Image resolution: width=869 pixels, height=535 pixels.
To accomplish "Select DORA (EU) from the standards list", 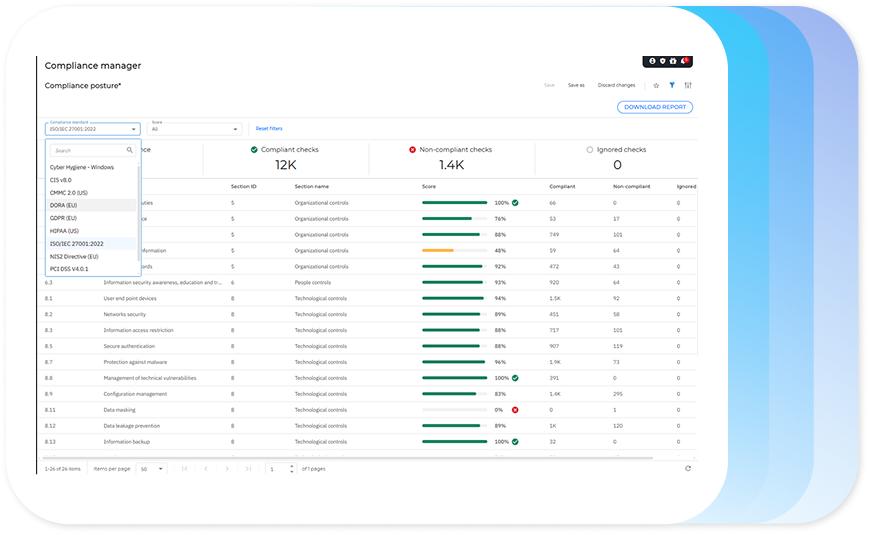I will point(64,205).
